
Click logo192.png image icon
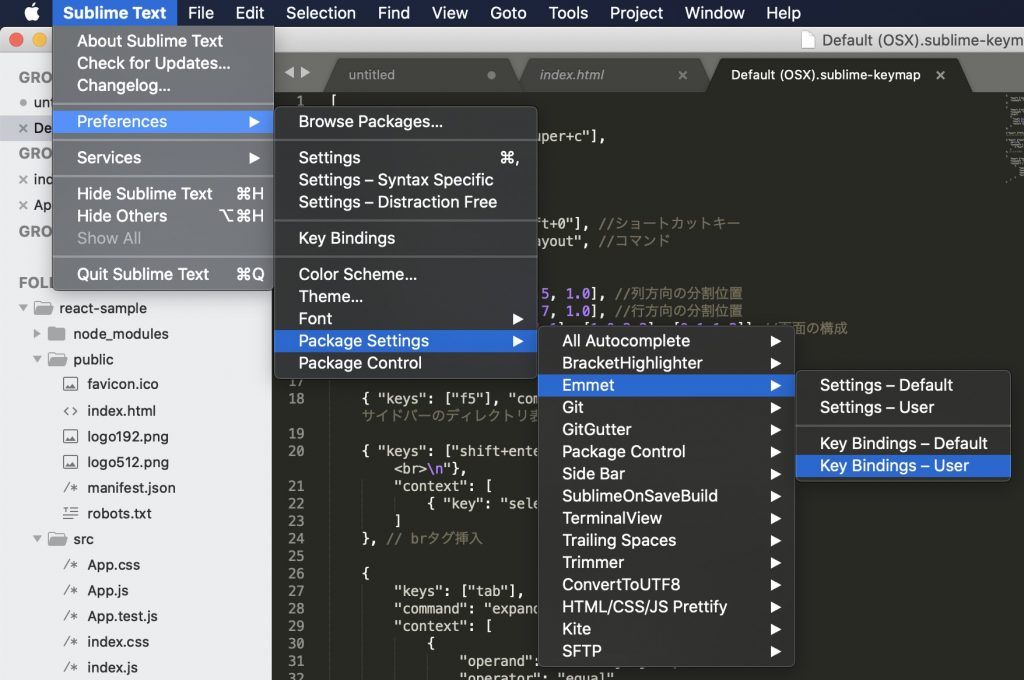click(x=71, y=436)
